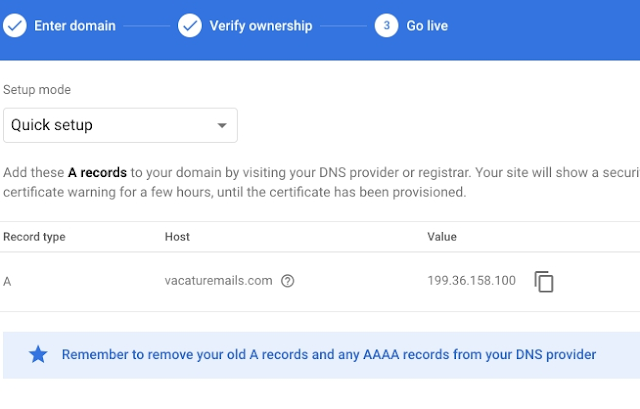This screenshot has height=409, width=640.
Task: Click the Host column header
Action: coord(177,237)
